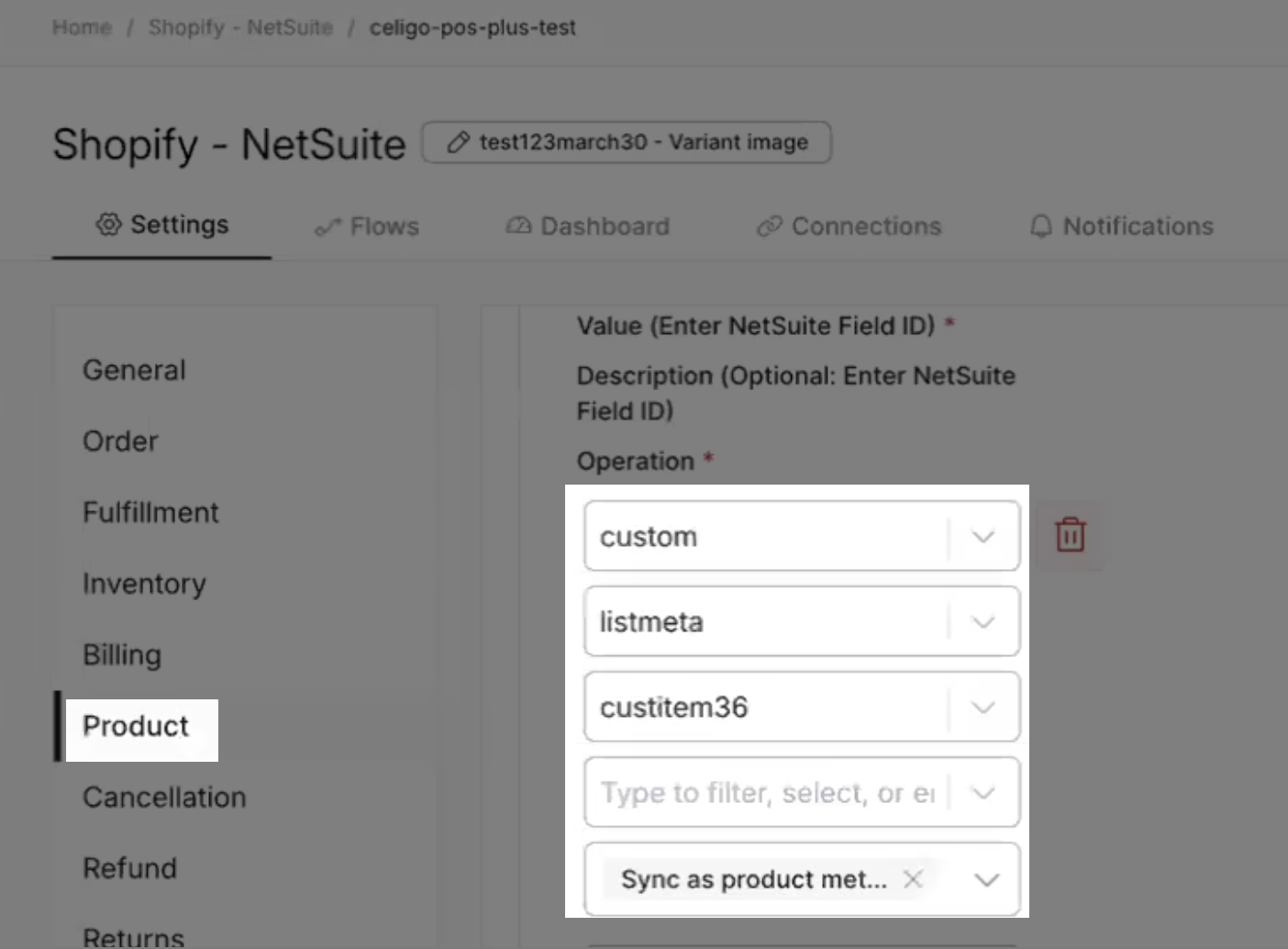Screen dimensions: 1288x949
Task: Open the Notifications tab
Action: point(1121,226)
